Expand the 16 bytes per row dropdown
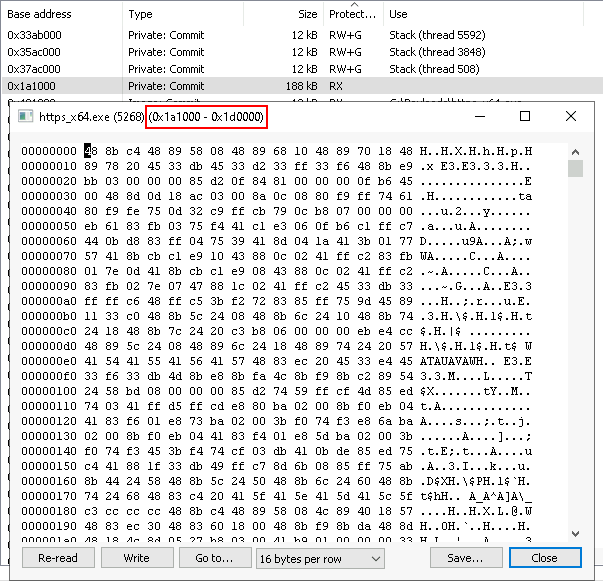Viewport: 603px width, 581px height. [320, 558]
